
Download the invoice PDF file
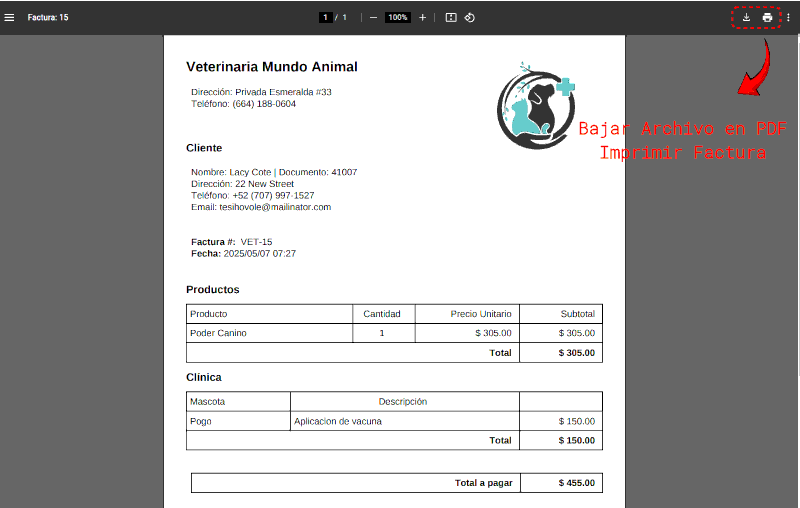coord(746,17)
